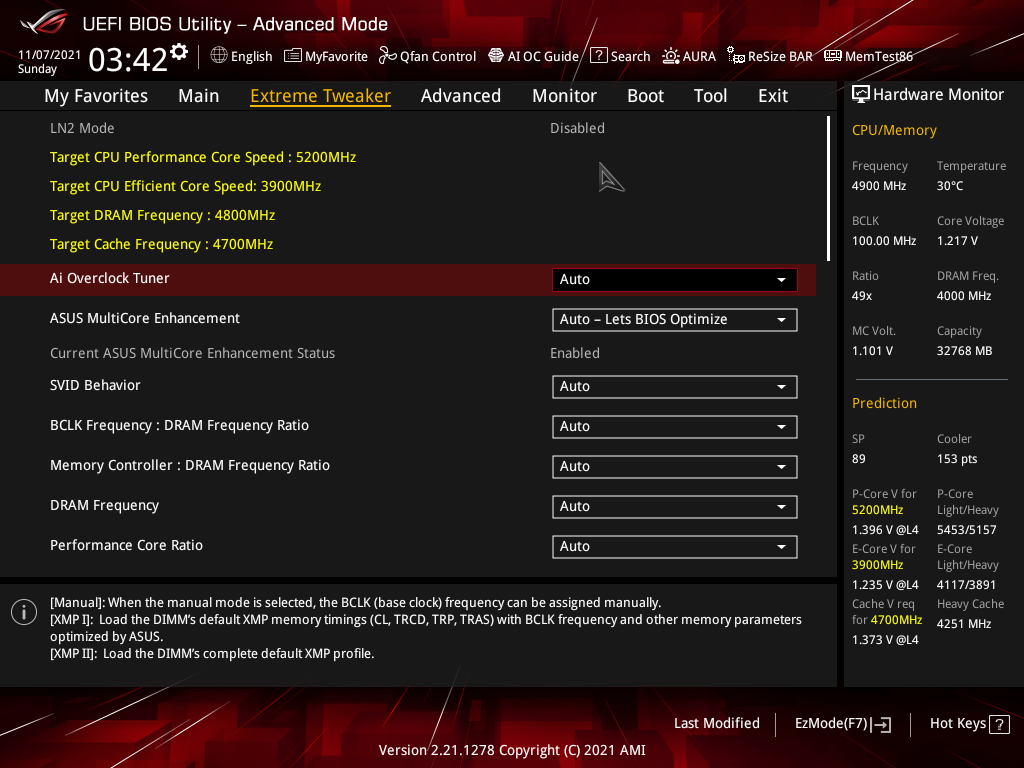Go to the Monitor tab
The height and width of the screenshot is (768, 1024).
pyautogui.click(x=564, y=96)
